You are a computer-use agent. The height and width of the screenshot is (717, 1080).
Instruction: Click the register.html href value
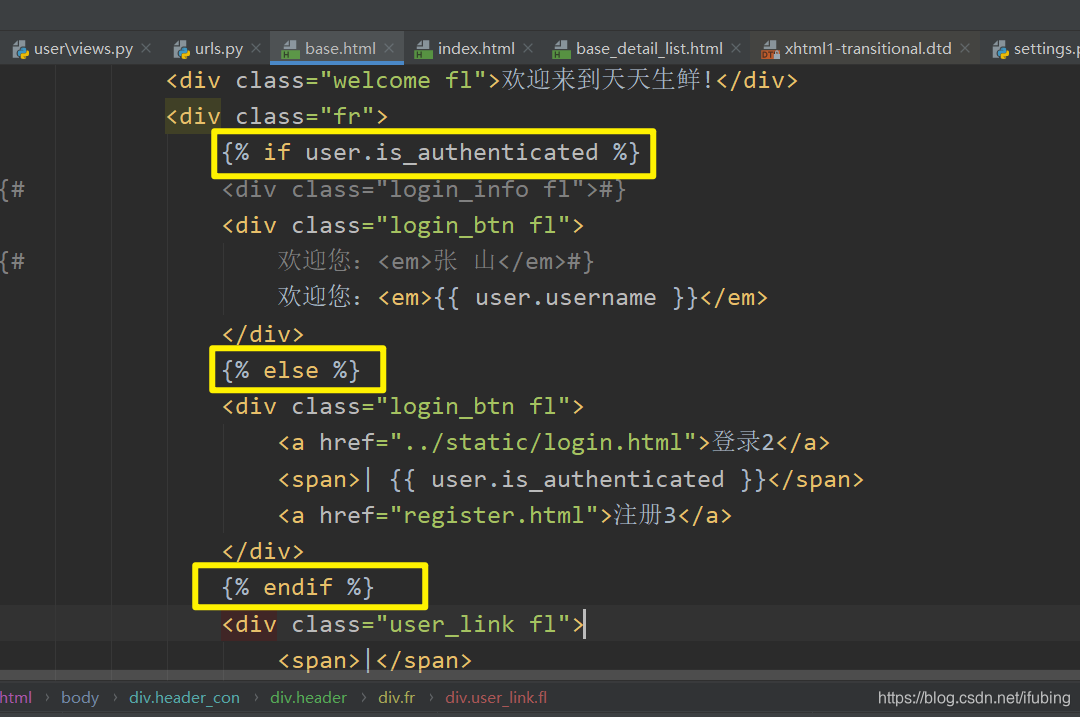click(x=494, y=515)
